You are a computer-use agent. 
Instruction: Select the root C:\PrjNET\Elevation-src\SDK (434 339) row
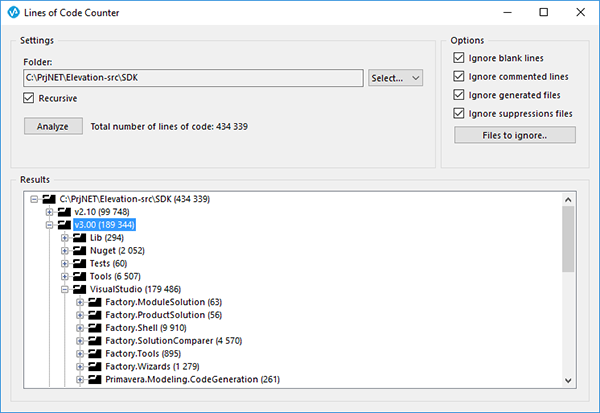(x=135, y=199)
